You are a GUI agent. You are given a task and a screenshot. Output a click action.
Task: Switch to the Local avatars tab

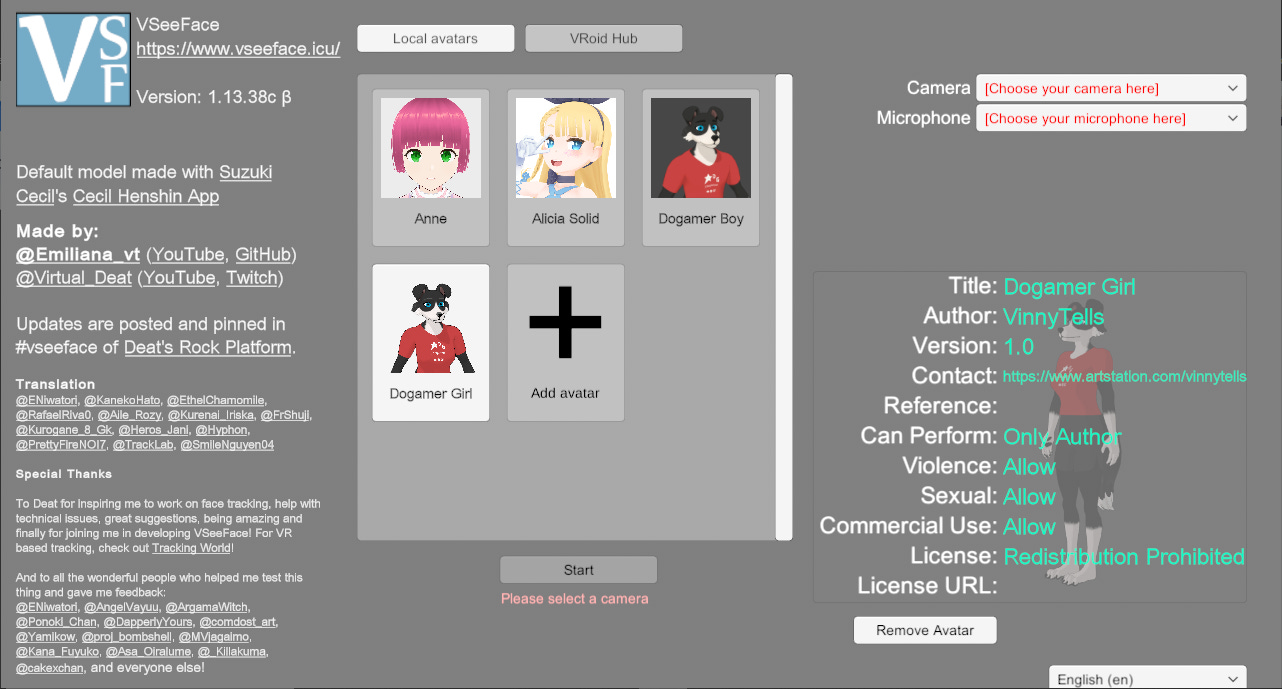pos(435,38)
